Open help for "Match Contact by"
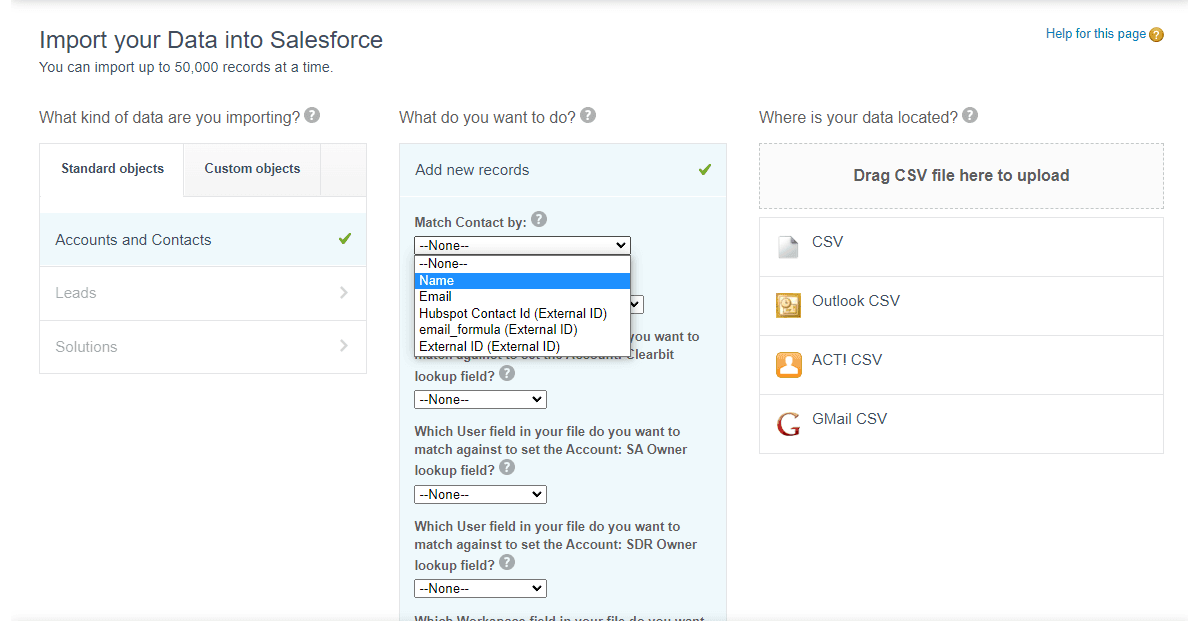Image resolution: width=1188 pixels, height=621 pixels. [539, 219]
